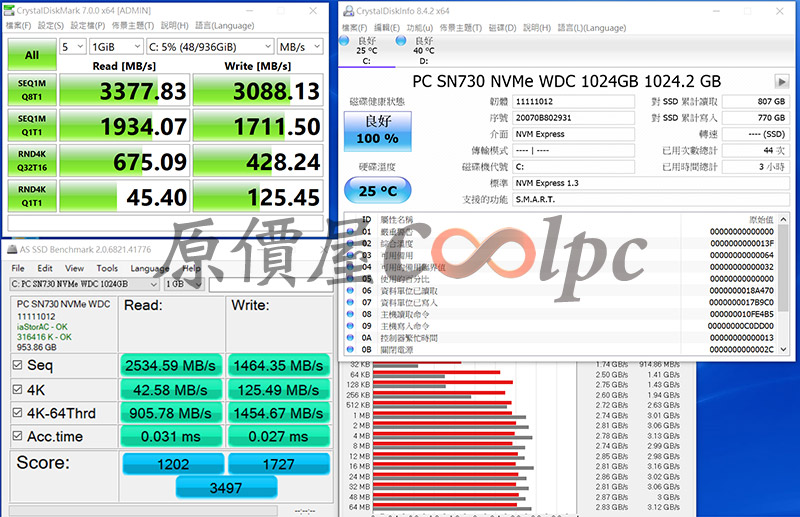Open the drive dropdown C: 5% (48/936GiB)

click(x=210, y=47)
